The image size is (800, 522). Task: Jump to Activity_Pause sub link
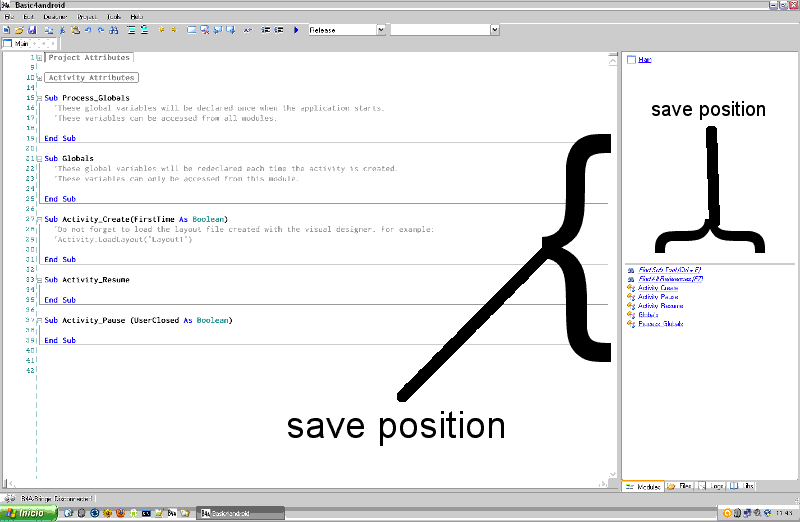pyautogui.click(x=658, y=297)
